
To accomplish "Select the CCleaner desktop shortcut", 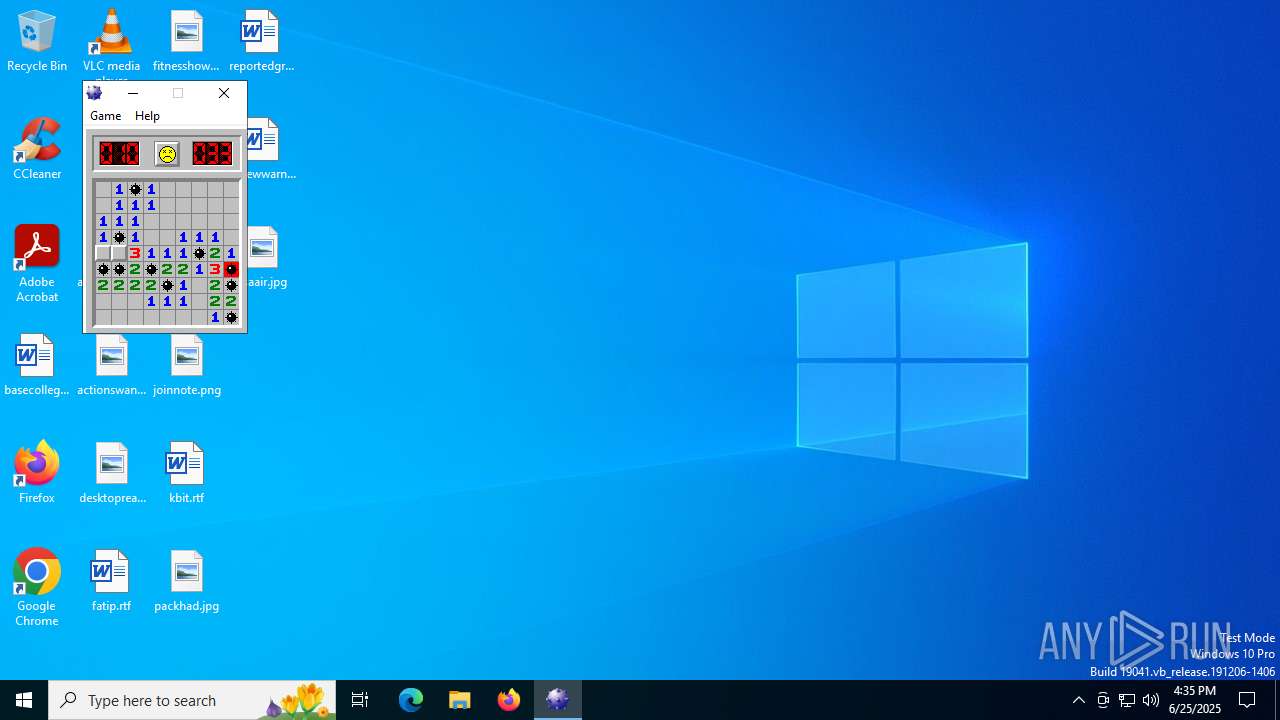I will point(37,149).
